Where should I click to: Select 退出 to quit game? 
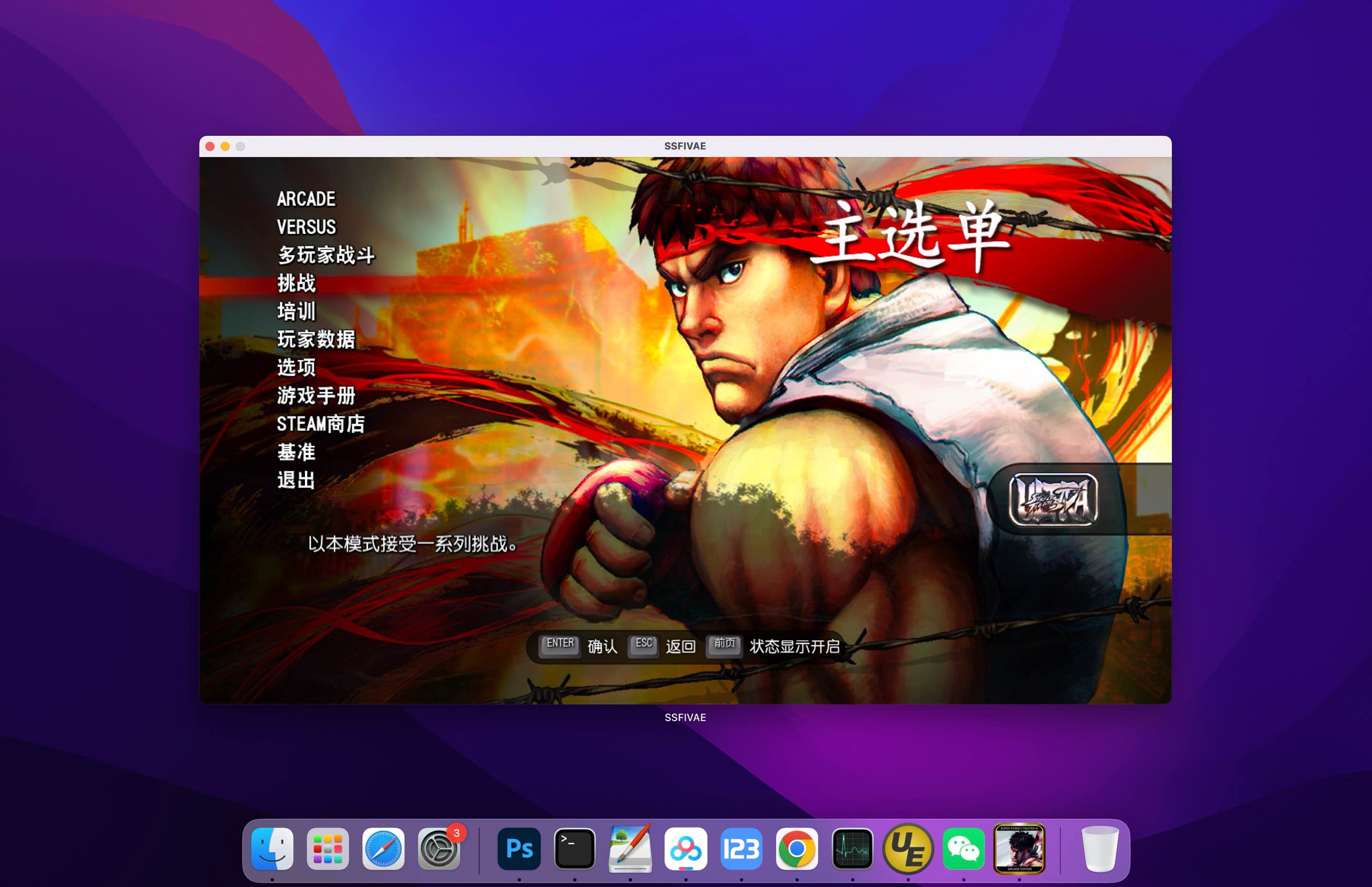[x=297, y=480]
